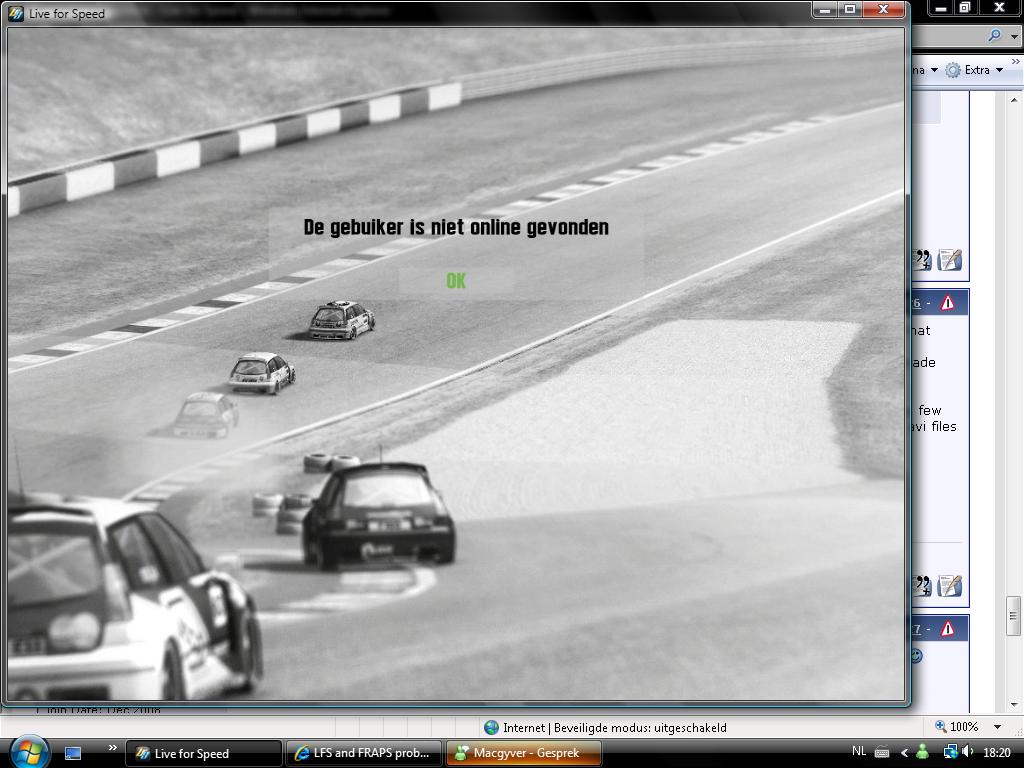Expand the quick launch overflow chevron
1024x768 pixels.
[112, 747]
